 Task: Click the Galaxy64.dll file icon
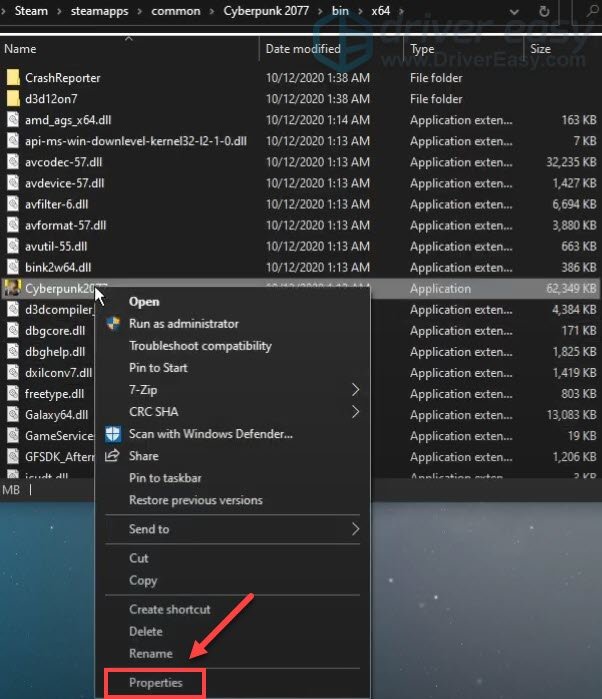[x=13, y=415]
